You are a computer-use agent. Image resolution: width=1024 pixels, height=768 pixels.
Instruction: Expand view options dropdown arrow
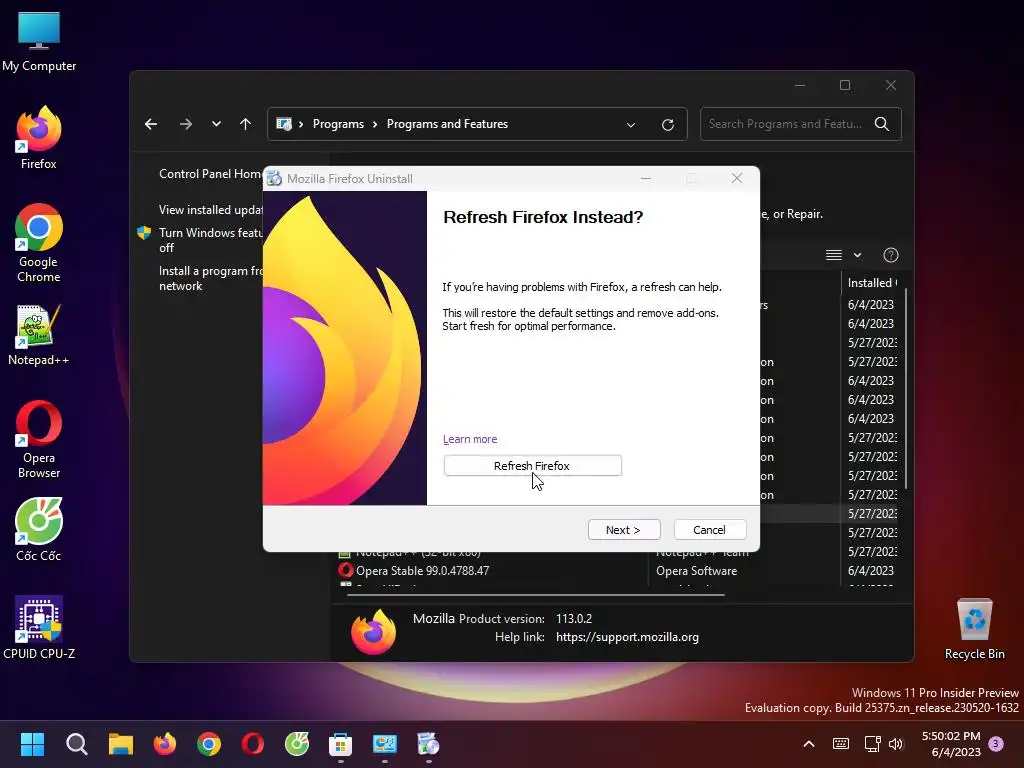[857, 255]
